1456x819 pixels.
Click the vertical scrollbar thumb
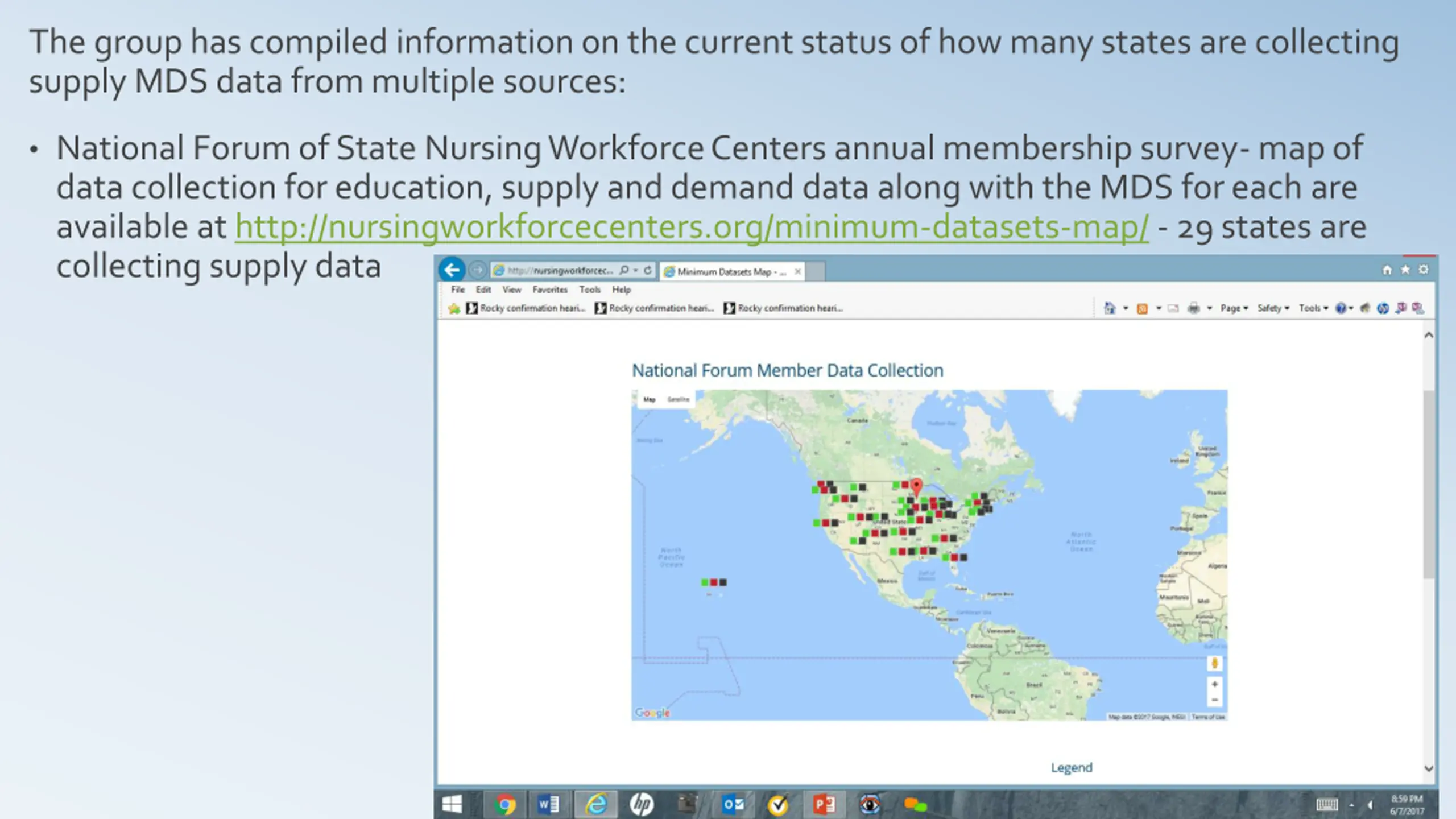pos(1429,485)
